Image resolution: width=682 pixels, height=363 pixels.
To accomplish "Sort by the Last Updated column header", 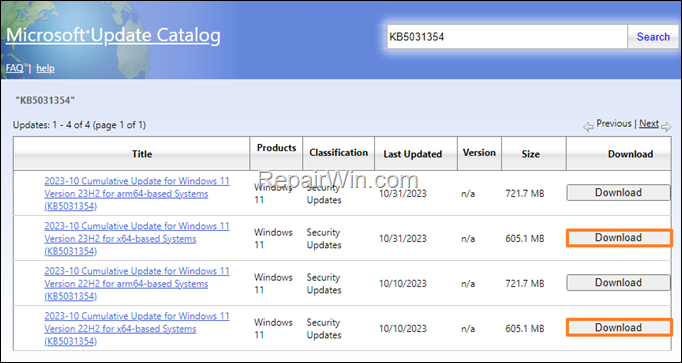I will click(x=416, y=153).
